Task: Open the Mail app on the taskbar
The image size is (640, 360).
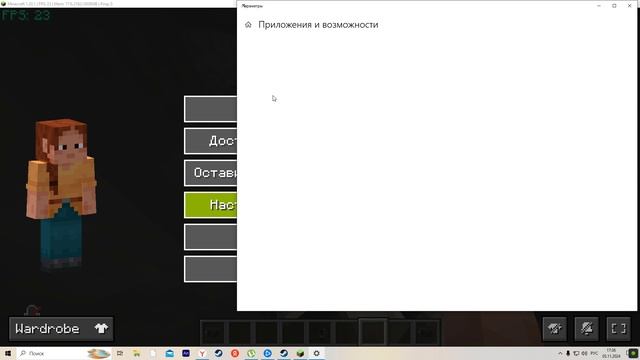Action: [x=170, y=353]
